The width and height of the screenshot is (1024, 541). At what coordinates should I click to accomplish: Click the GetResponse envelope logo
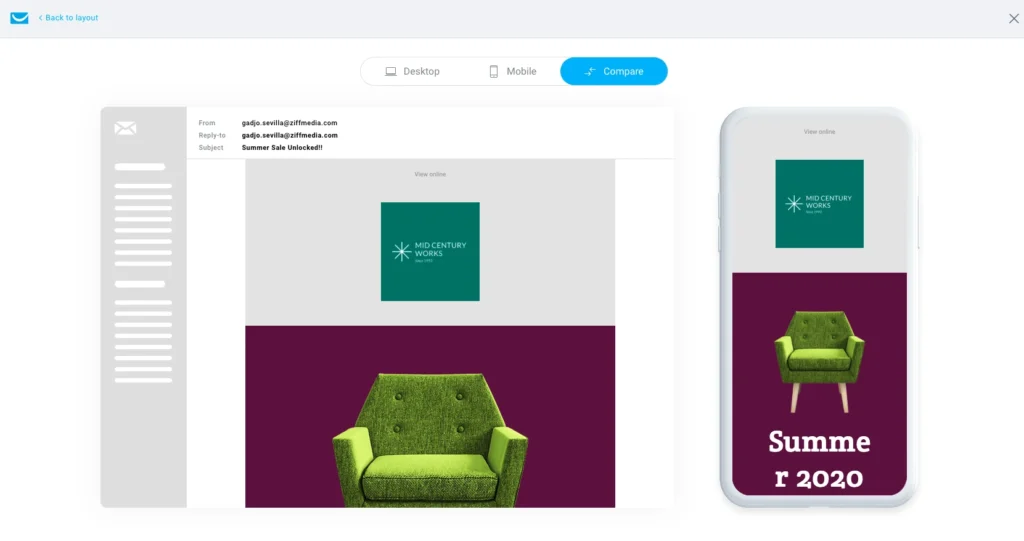(20, 18)
